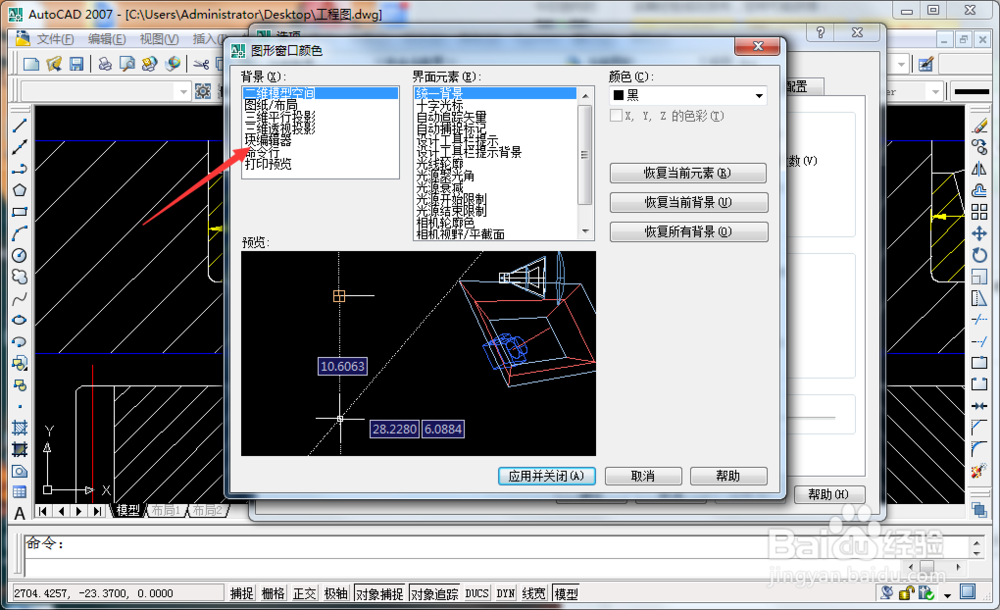1000x610 pixels.
Task: Click 恢复当前背景(U) button
Action: (x=688, y=202)
